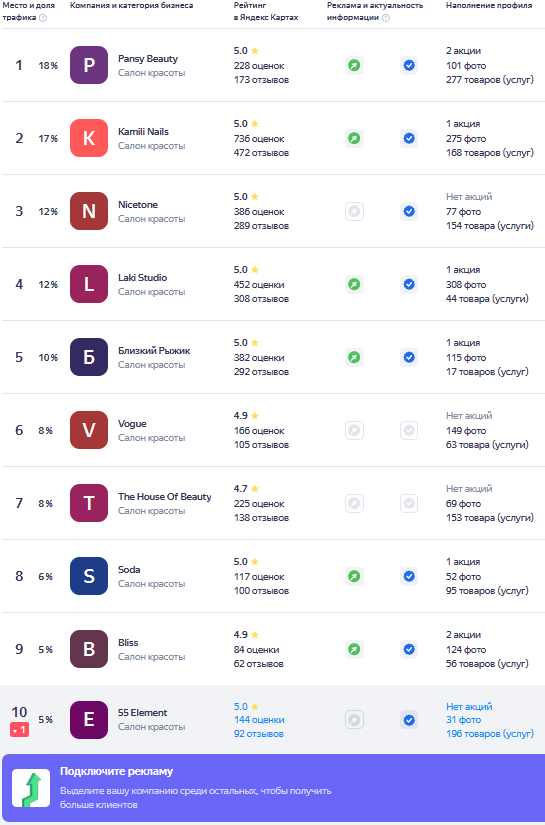
Task: Click the red position change badge for 55 Element
Action: click(x=19, y=730)
